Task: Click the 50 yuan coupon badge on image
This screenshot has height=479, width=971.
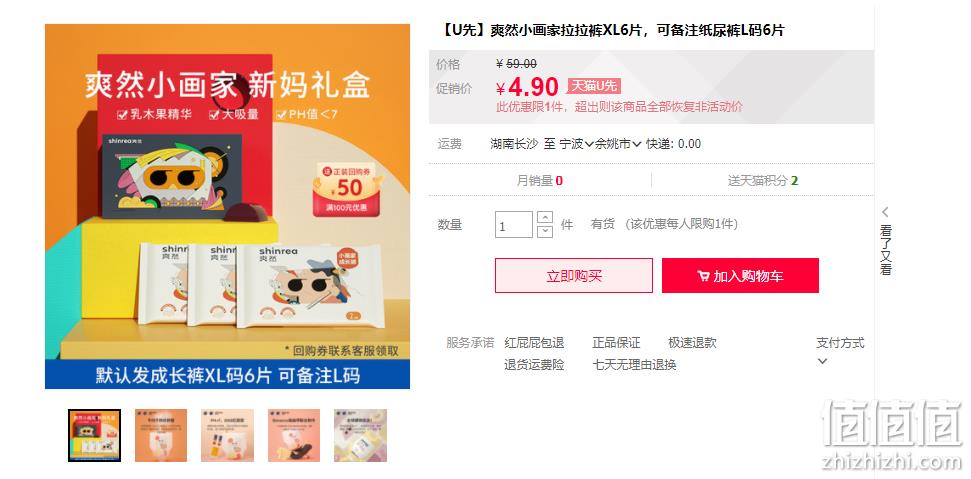Action: [347, 189]
